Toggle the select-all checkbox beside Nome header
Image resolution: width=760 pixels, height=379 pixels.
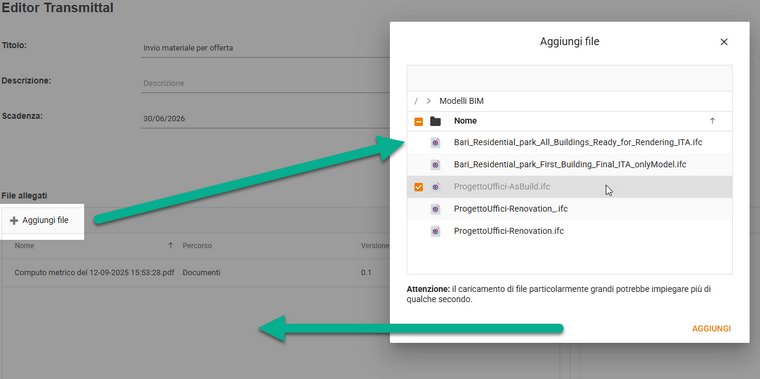point(419,122)
